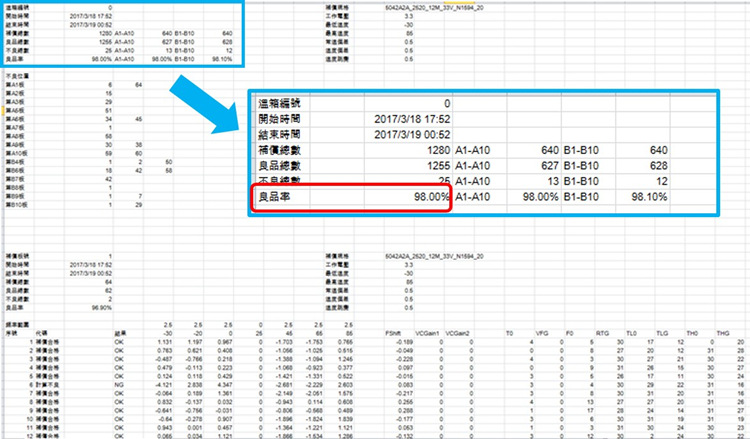Screen dimensions: 750x439
Task: Select the 不良位置 header cell
Action: 17,76
